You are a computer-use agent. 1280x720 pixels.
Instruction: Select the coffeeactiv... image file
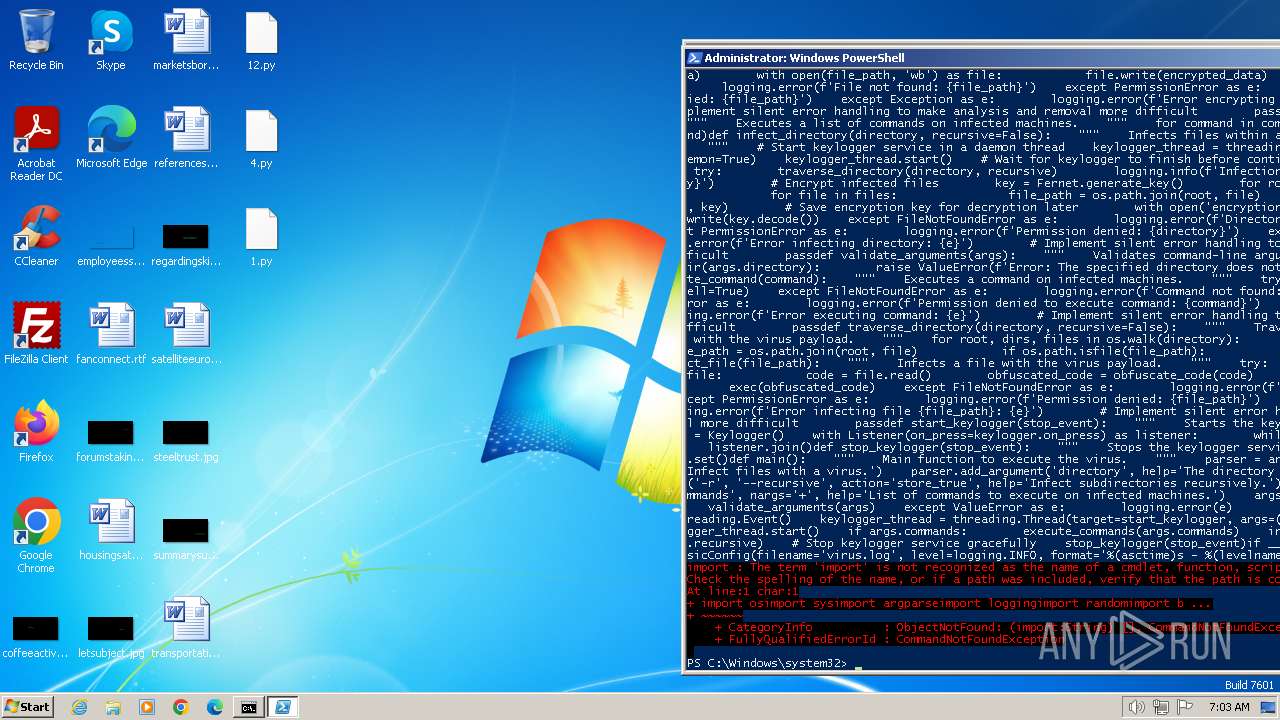pyautogui.click(x=36, y=636)
